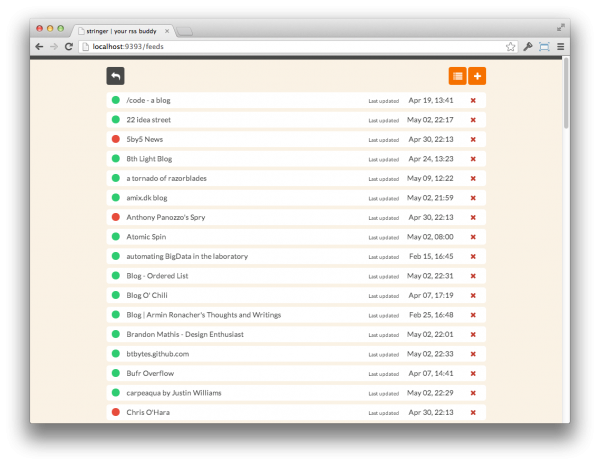Open 'a tornado of razorblades' link
The image size is (600, 465).
pyautogui.click(x=166, y=178)
